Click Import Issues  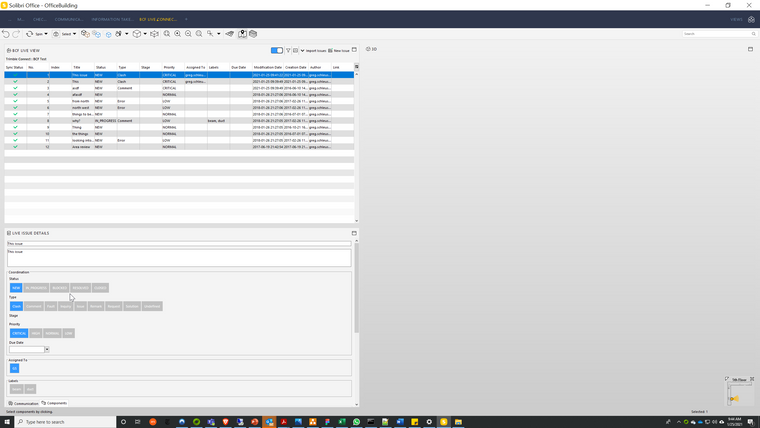pyautogui.click(x=316, y=50)
